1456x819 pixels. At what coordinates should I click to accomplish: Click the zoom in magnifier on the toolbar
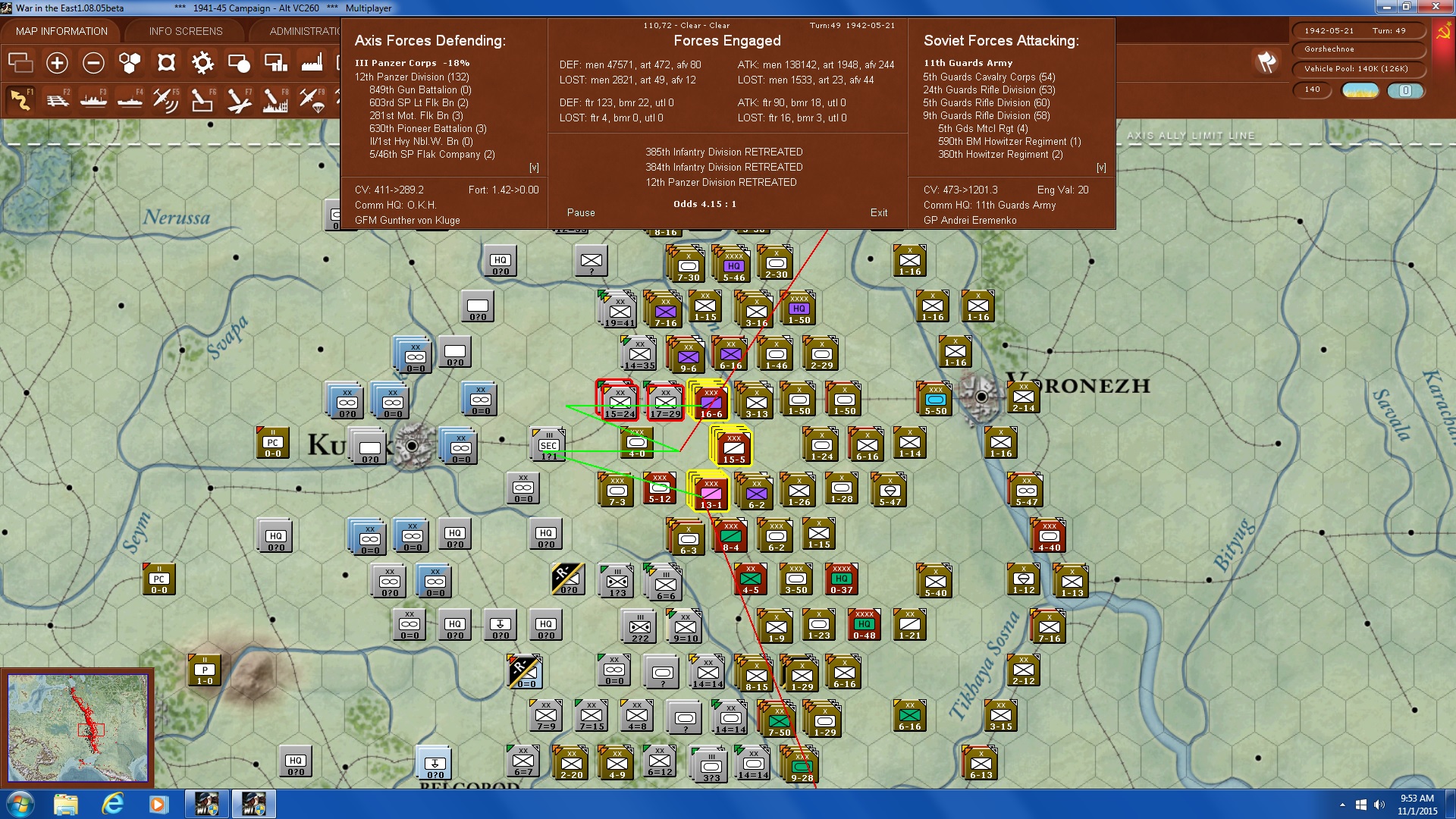[x=58, y=62]
